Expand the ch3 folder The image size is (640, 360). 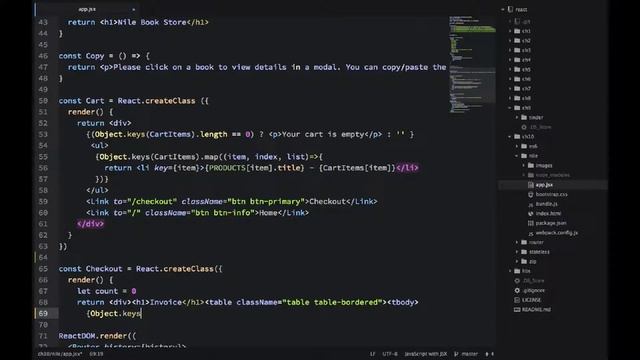tap(510, 50)
